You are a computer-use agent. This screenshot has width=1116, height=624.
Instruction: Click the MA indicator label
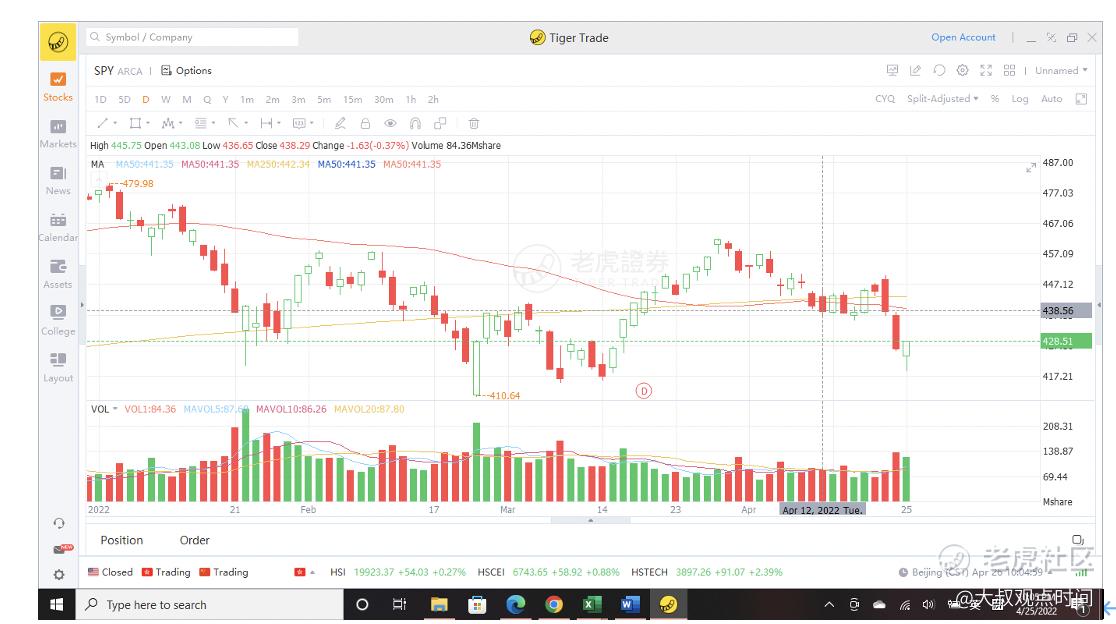pos(98,164)
